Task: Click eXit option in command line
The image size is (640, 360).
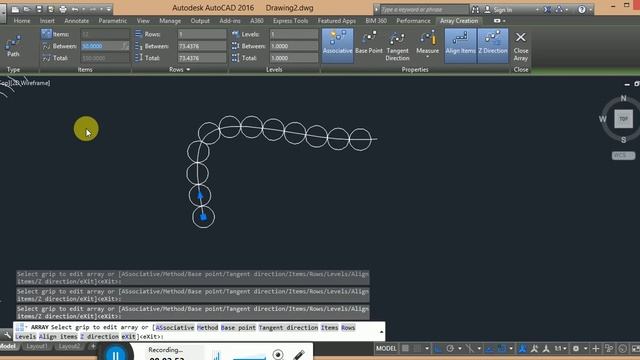Action: pos(128,336)
